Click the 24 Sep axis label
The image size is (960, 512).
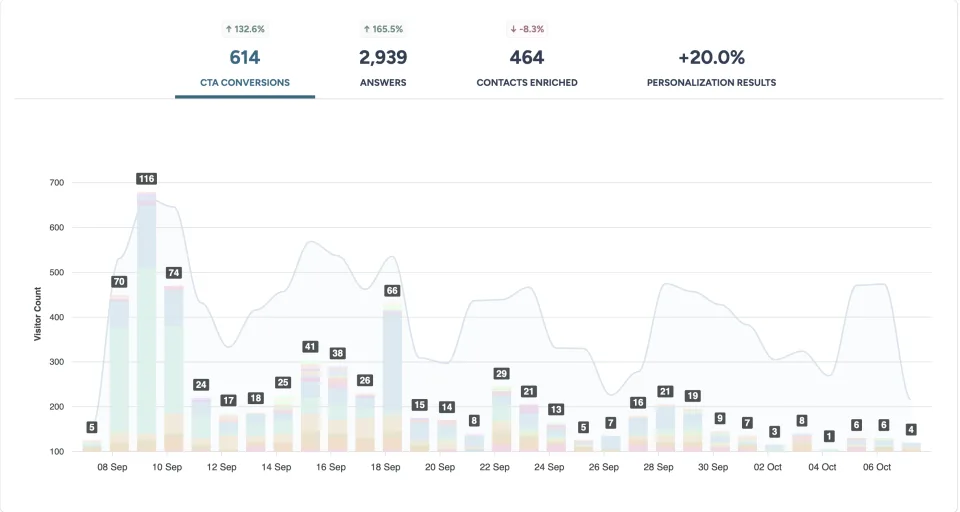point(549,467)
